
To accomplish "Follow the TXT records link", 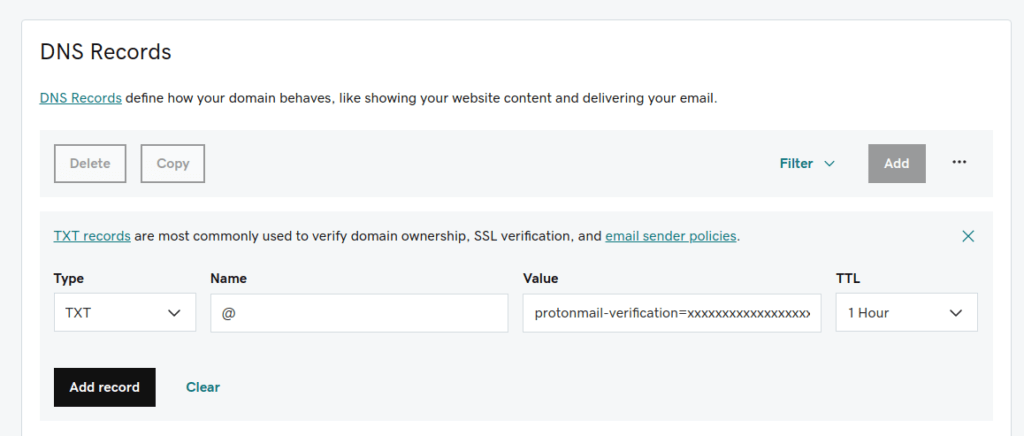I will point(92,236).
